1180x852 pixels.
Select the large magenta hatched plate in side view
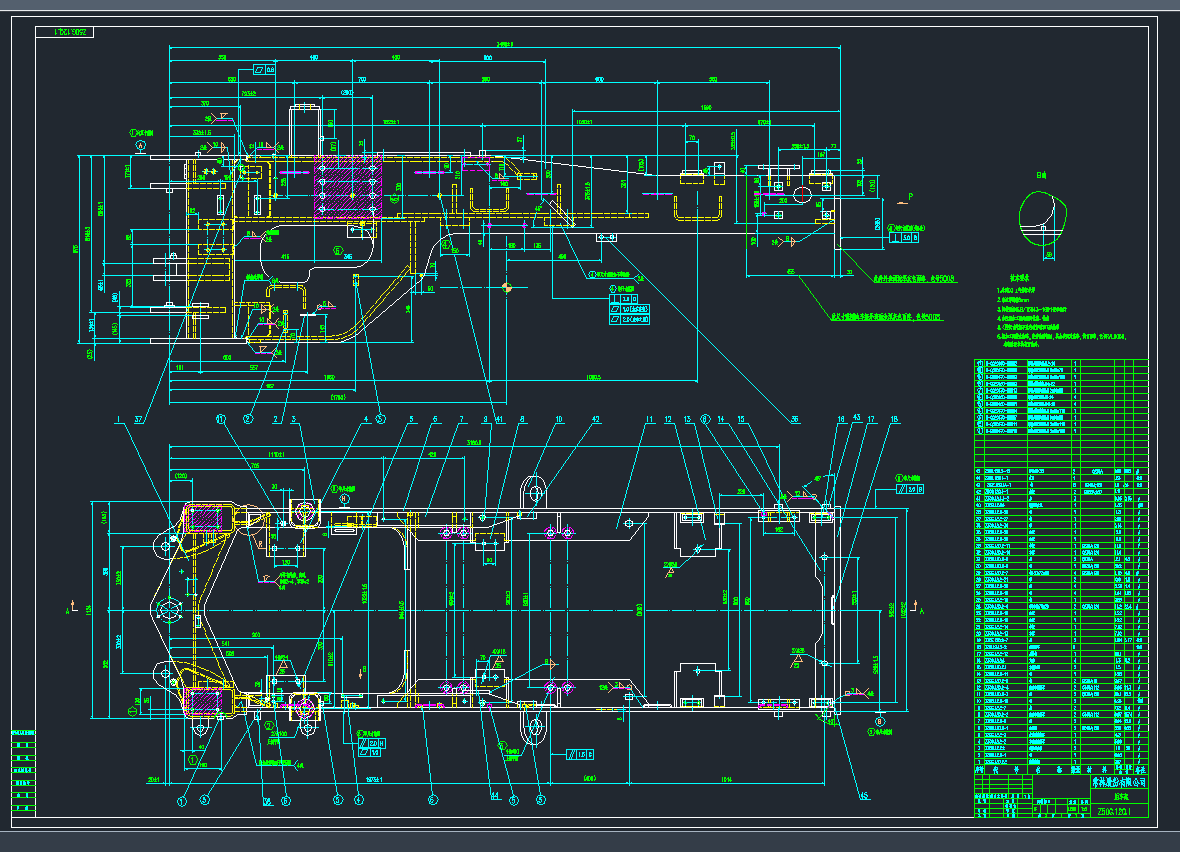tap(345, 184)
